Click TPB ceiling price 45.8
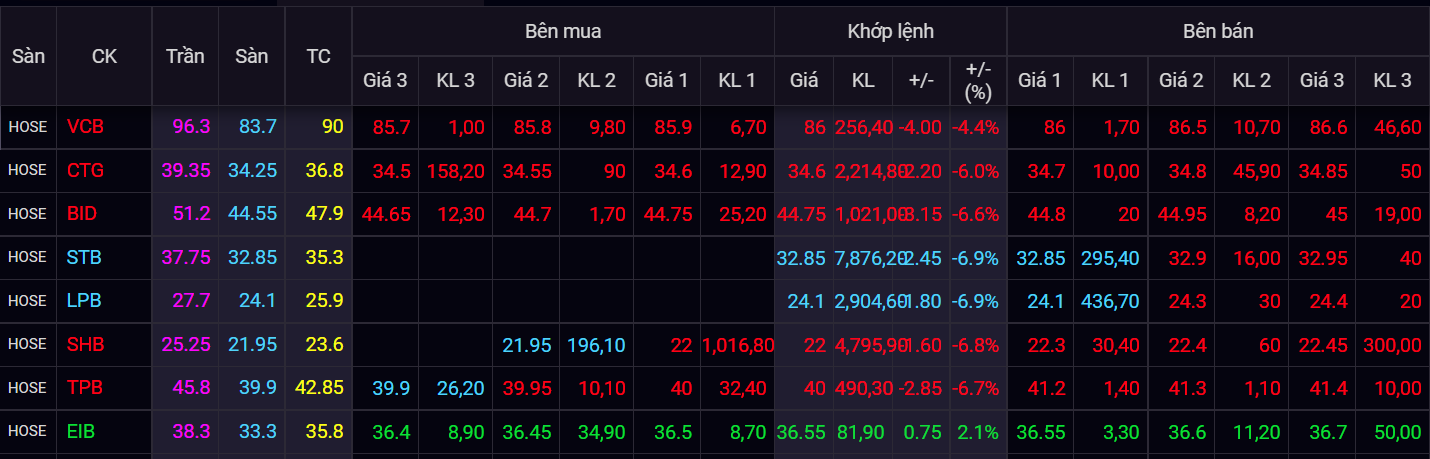The image size is (1430, 459). point(191,388)
